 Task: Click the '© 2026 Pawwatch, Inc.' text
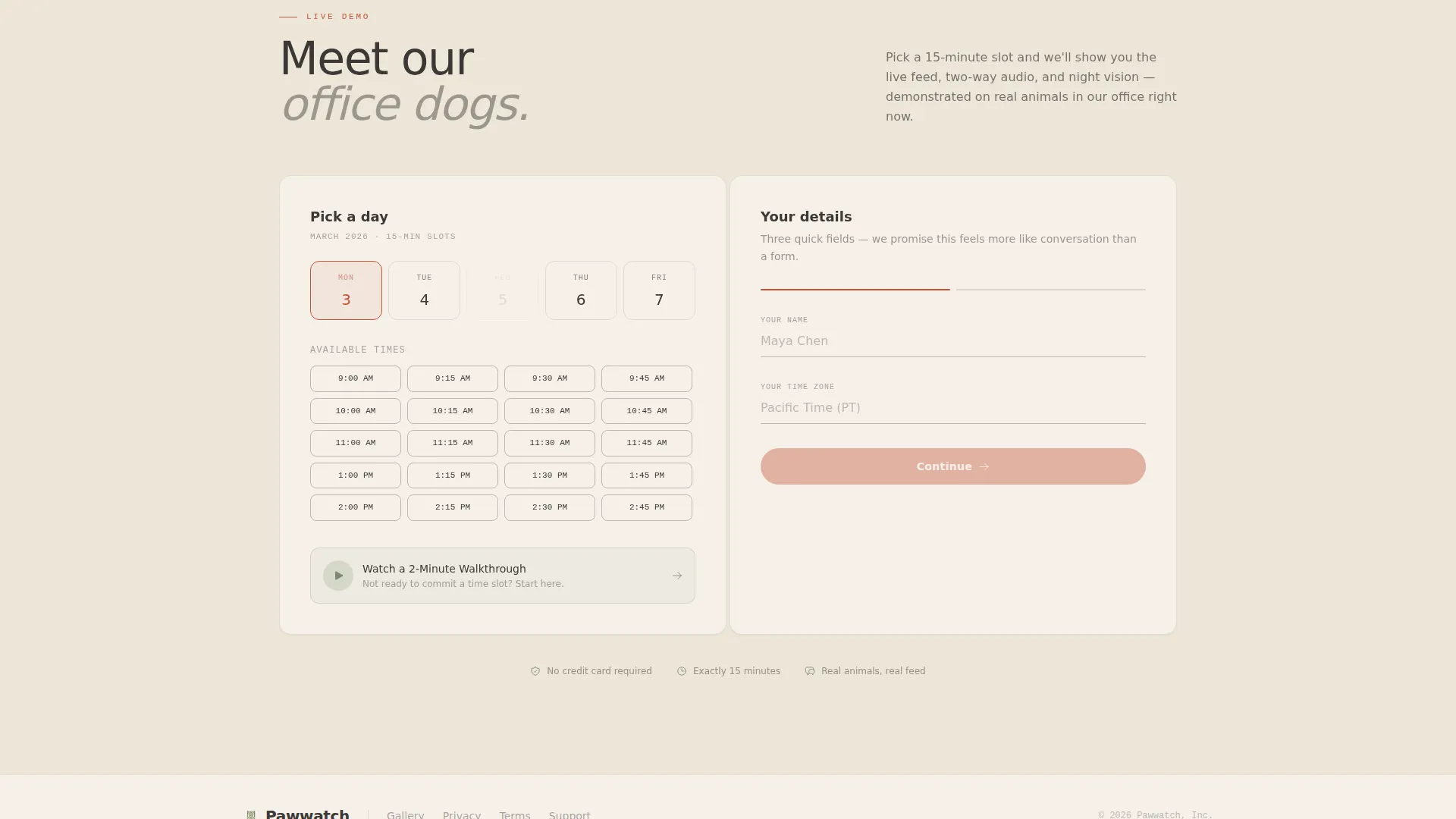click(1156, 815)
